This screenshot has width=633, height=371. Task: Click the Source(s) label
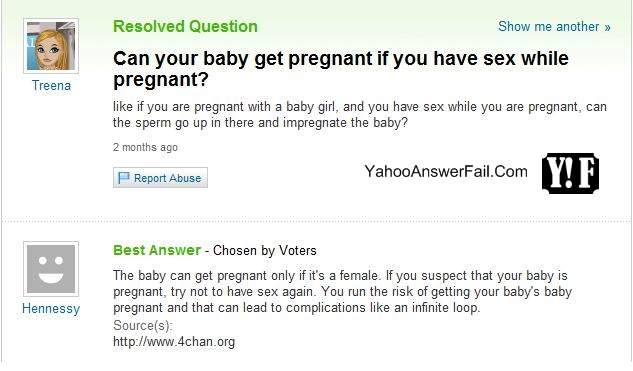[x=143, y=325]
